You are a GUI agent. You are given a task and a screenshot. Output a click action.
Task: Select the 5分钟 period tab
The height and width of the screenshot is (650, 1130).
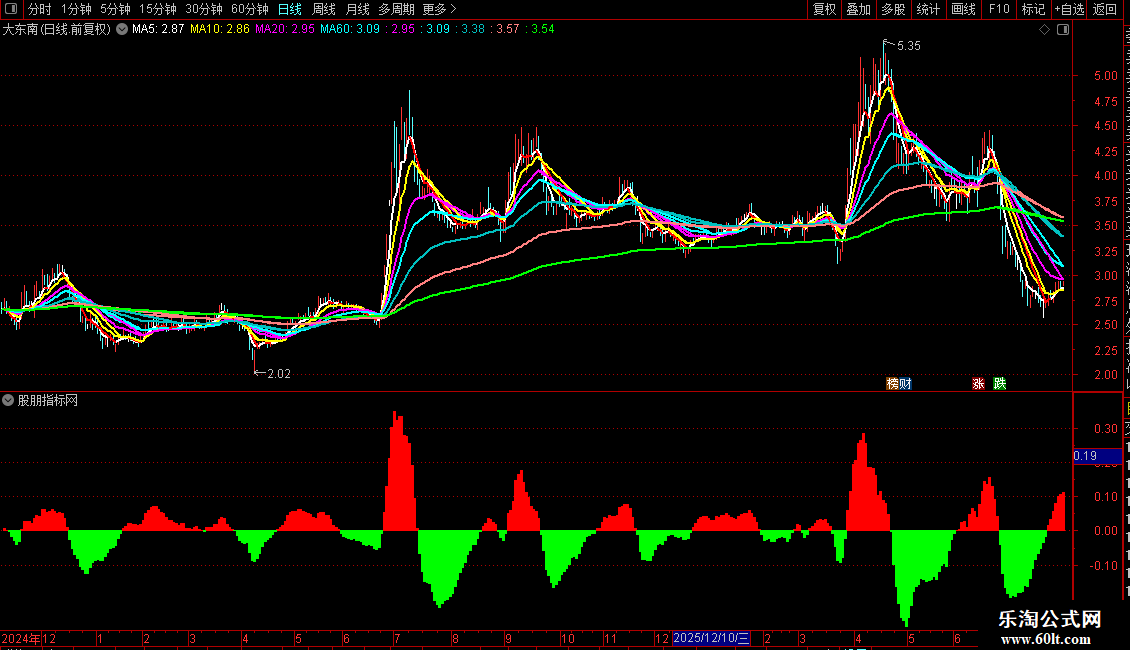click(115, 9)
